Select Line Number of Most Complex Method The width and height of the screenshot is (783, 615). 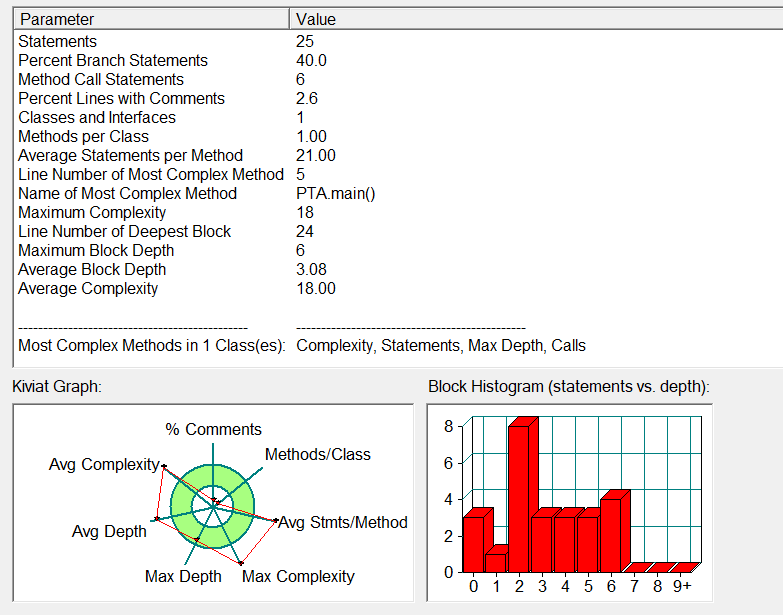coord(151,174)
